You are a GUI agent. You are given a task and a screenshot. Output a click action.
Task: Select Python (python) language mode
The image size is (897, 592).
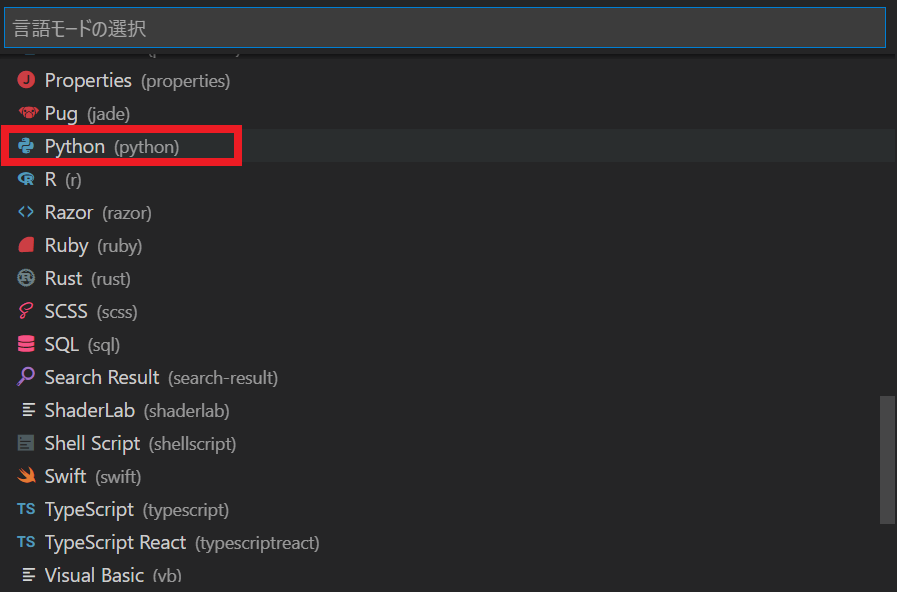click(448, 146)
